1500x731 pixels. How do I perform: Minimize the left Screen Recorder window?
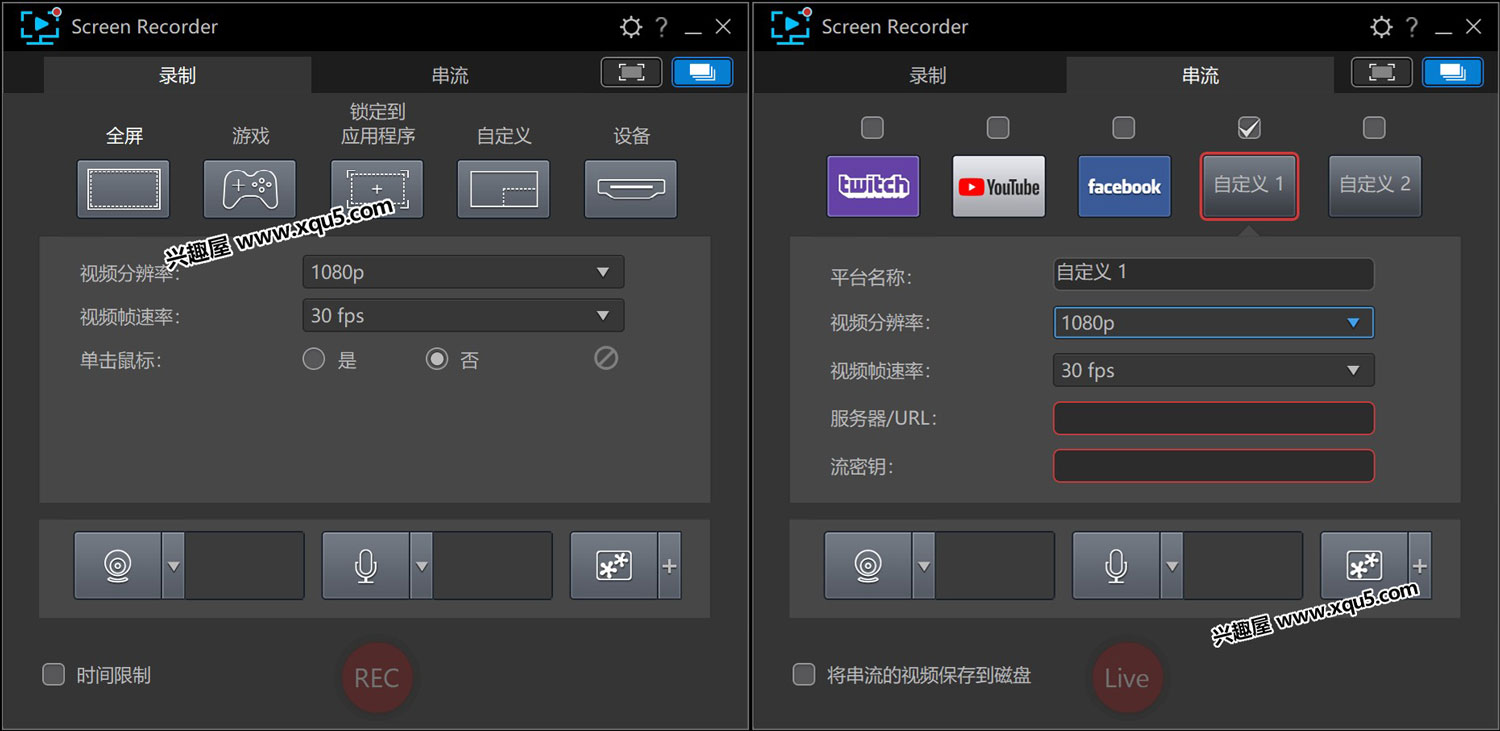692,29
